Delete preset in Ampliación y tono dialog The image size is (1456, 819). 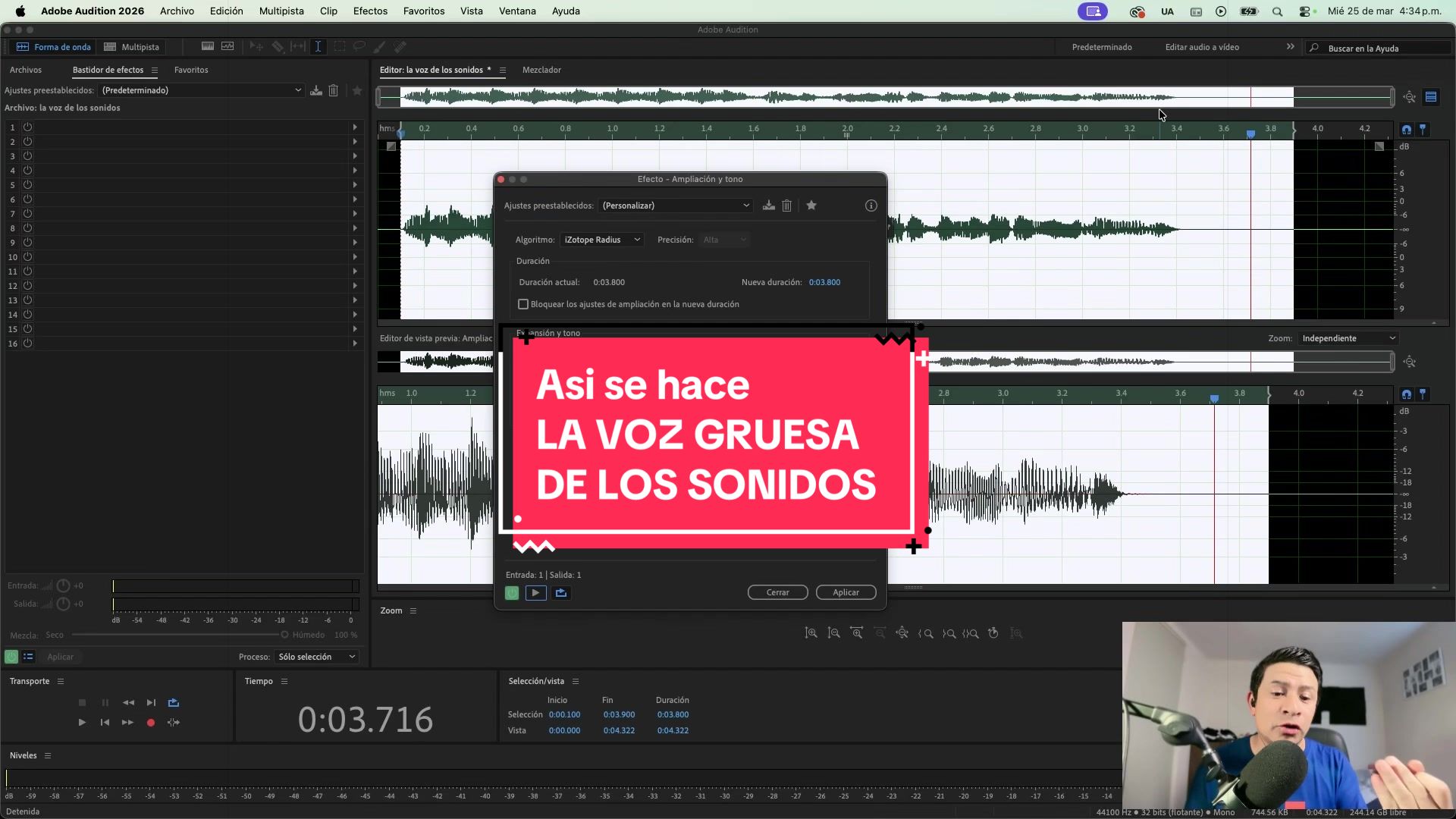[x=787, y=206]
